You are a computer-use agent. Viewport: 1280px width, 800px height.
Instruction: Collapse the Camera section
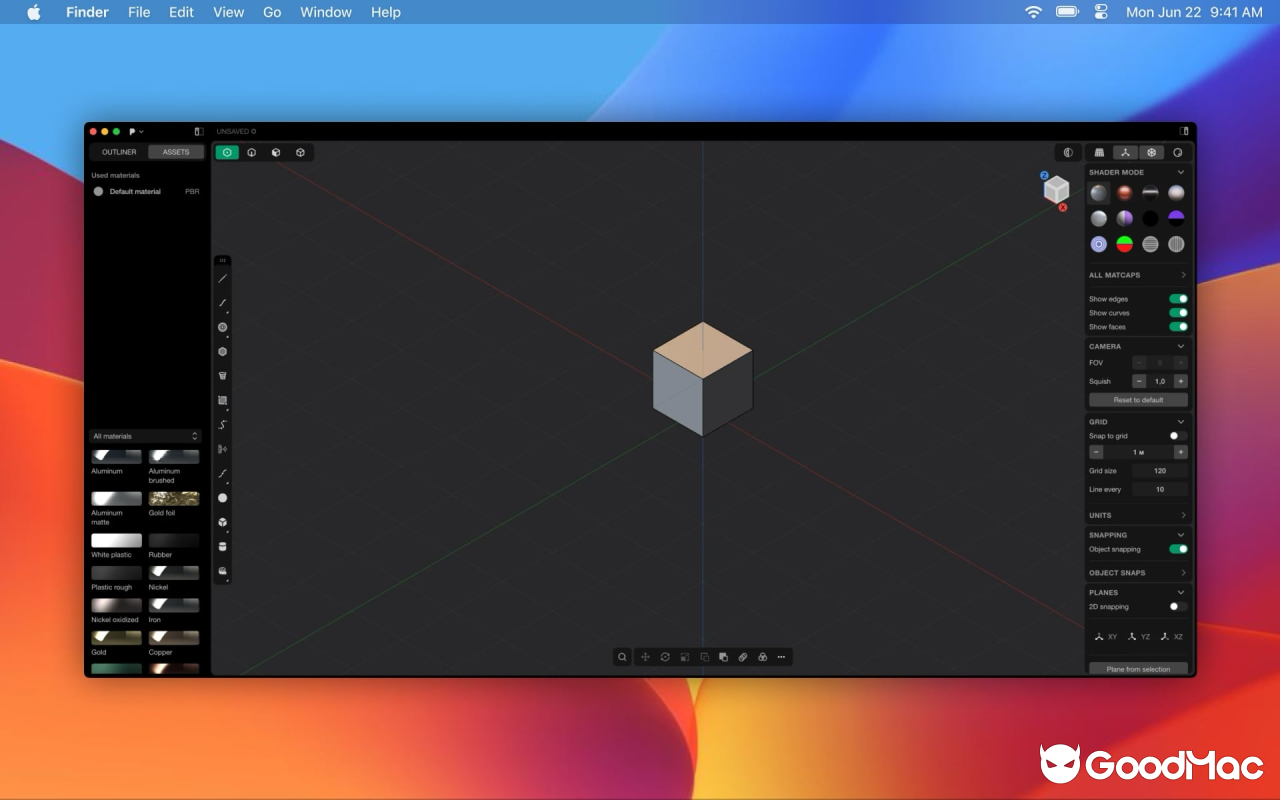[1181, 346]
